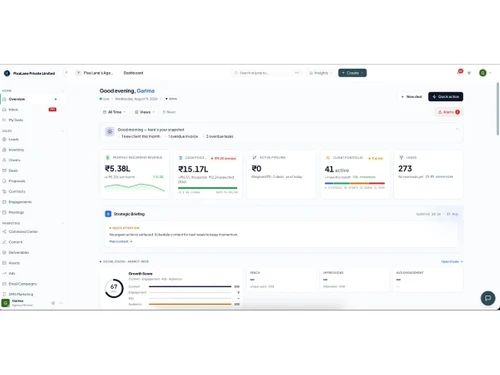500x375 pixels.
Task: Click the PixaLane company logo
Action: click(7, 73)
